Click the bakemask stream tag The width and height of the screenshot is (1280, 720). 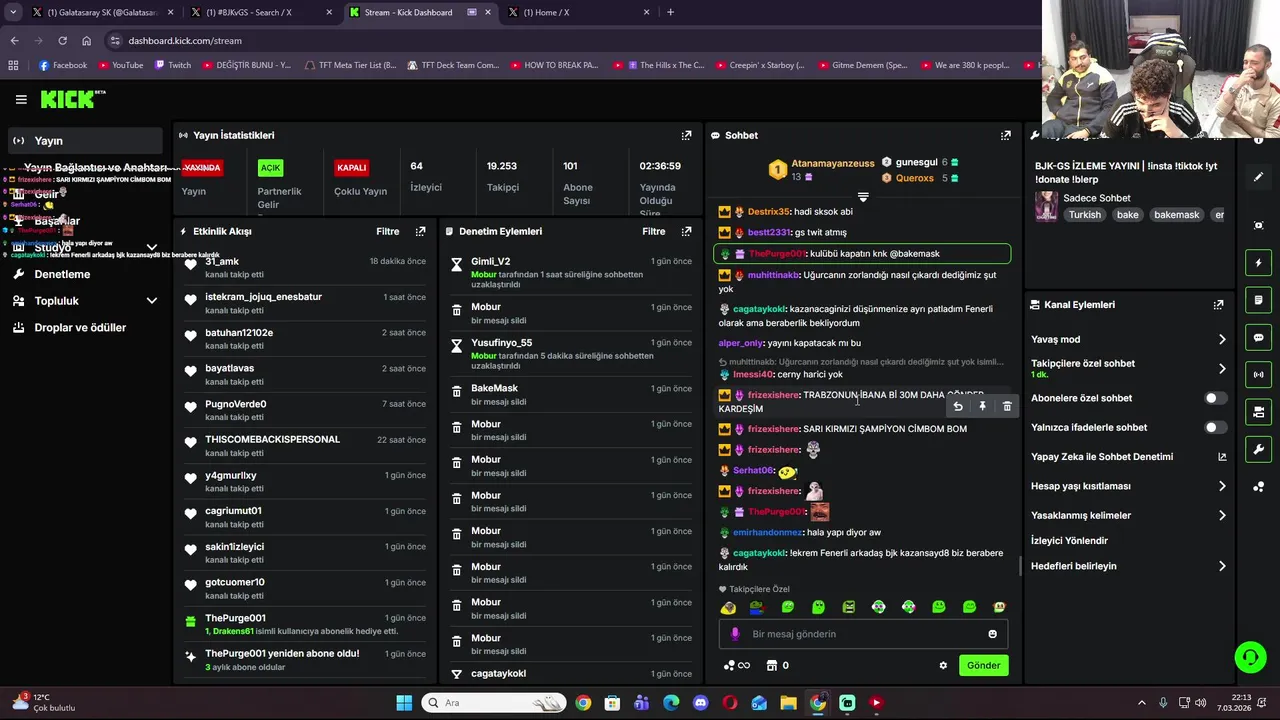(x=1176, y=215)
